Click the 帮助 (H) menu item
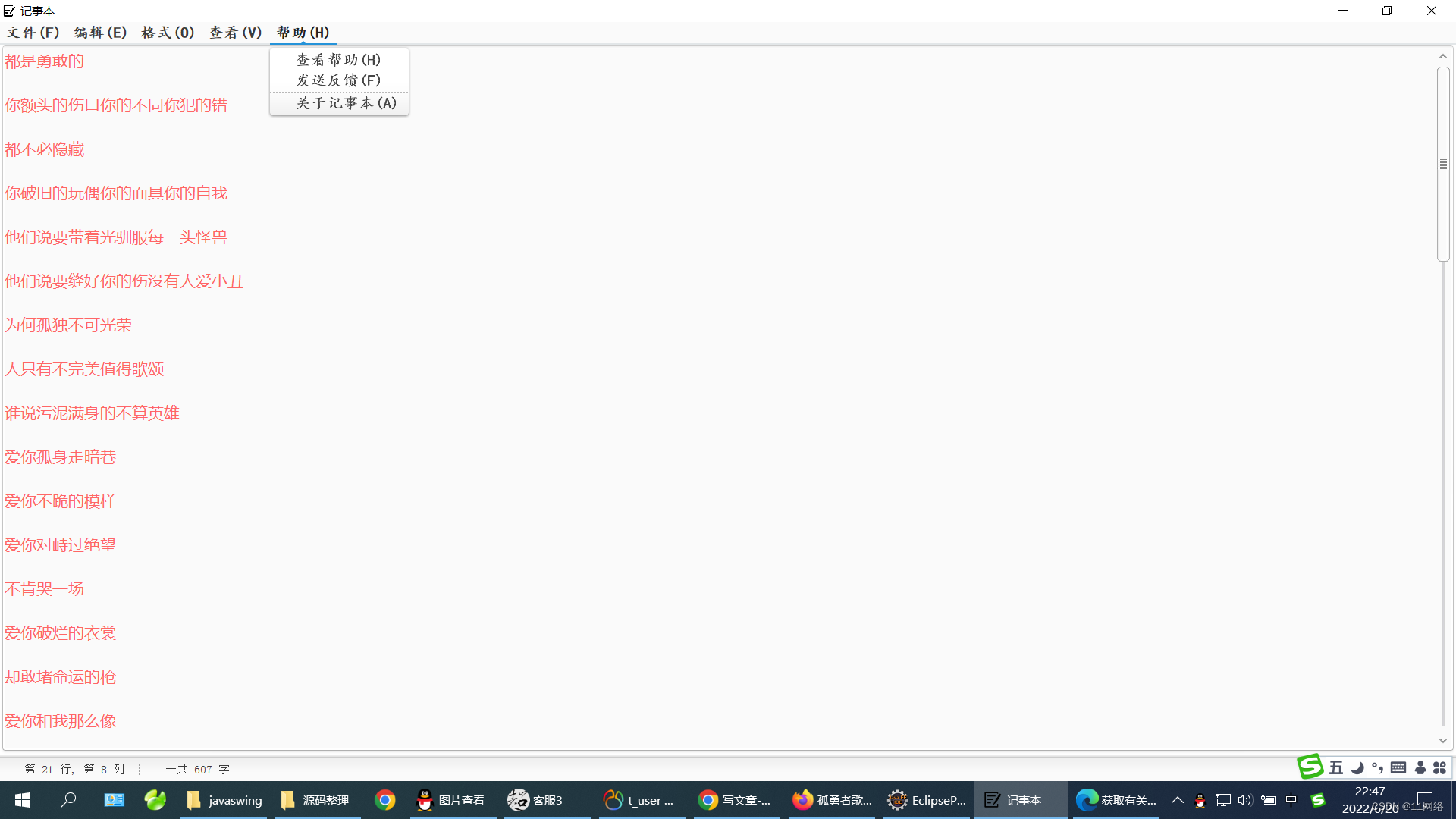The height and width of the screenshot is (819, 1456). (302, 32)
